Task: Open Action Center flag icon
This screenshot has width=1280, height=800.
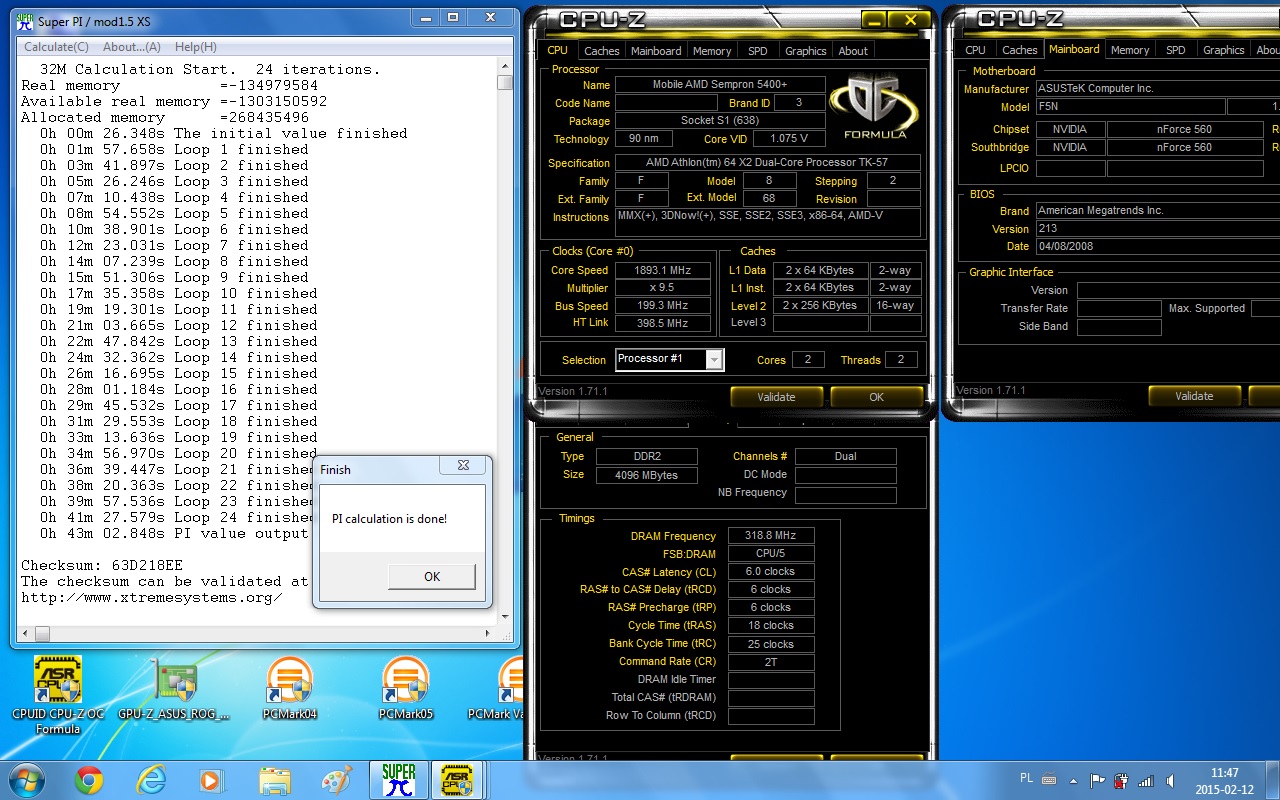Action: pos(1099,780)
